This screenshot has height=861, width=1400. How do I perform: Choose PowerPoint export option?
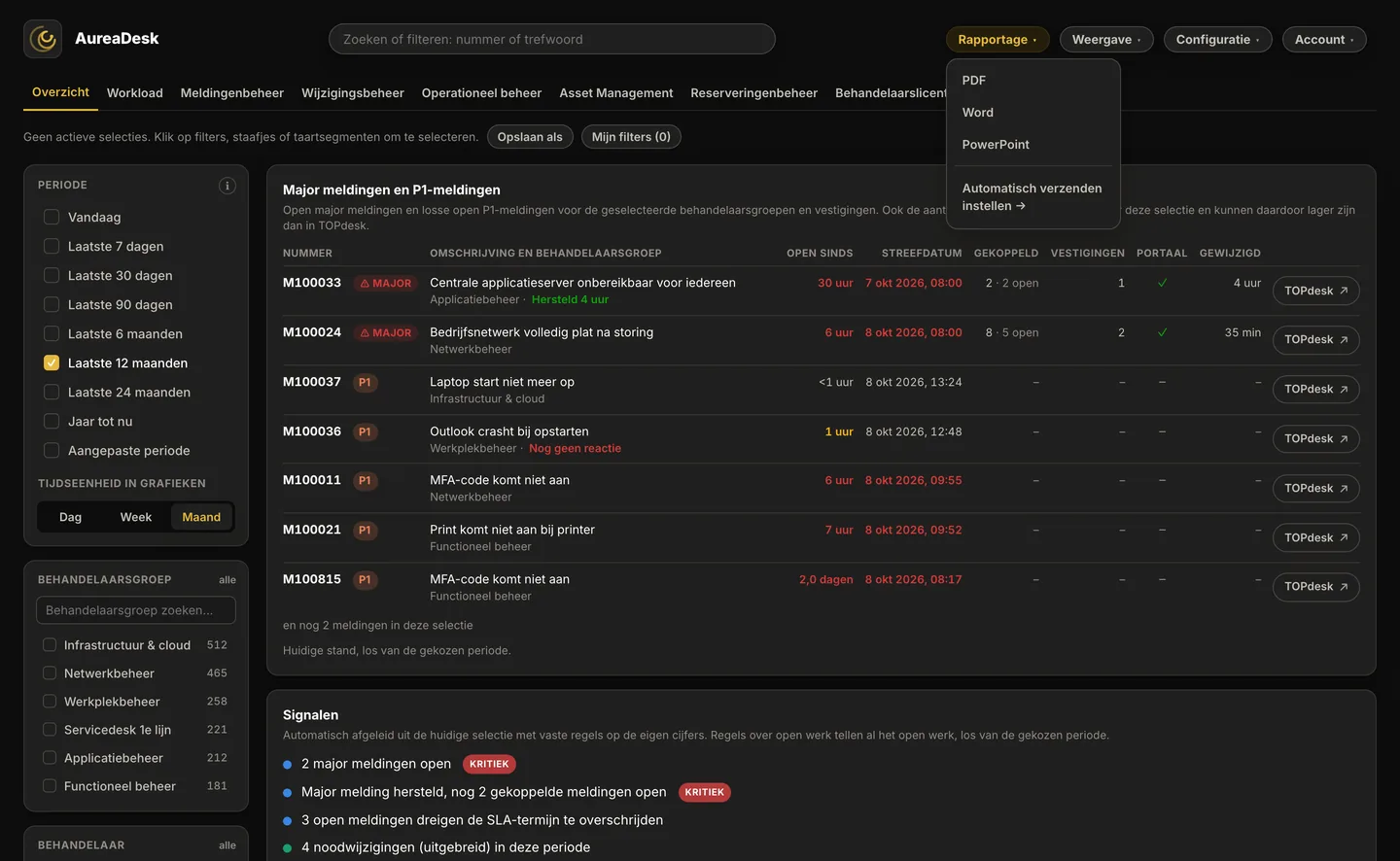1032,145
